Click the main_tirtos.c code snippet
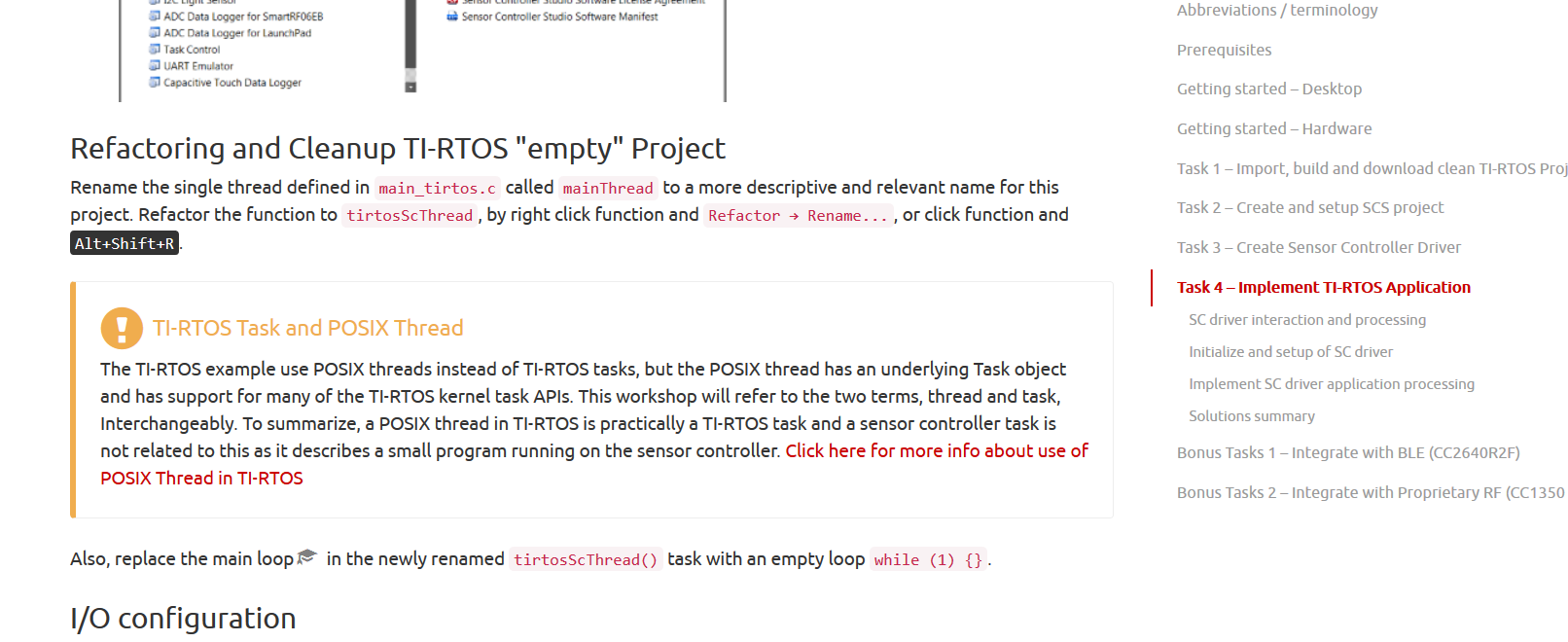This screenshot has width=1568, height=642. click(x=437, y=188)
